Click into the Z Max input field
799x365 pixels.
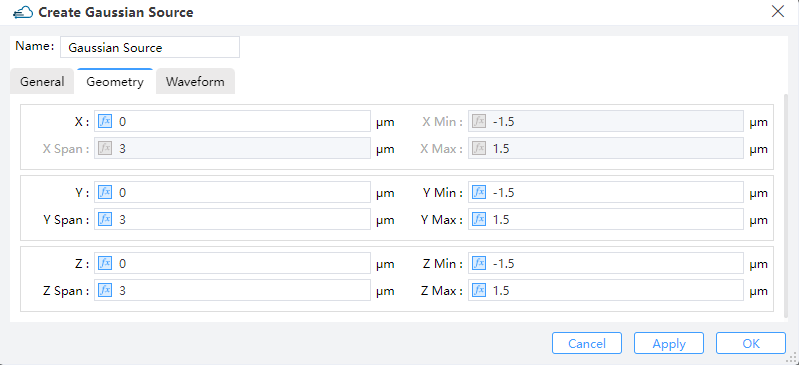point(606,290)
